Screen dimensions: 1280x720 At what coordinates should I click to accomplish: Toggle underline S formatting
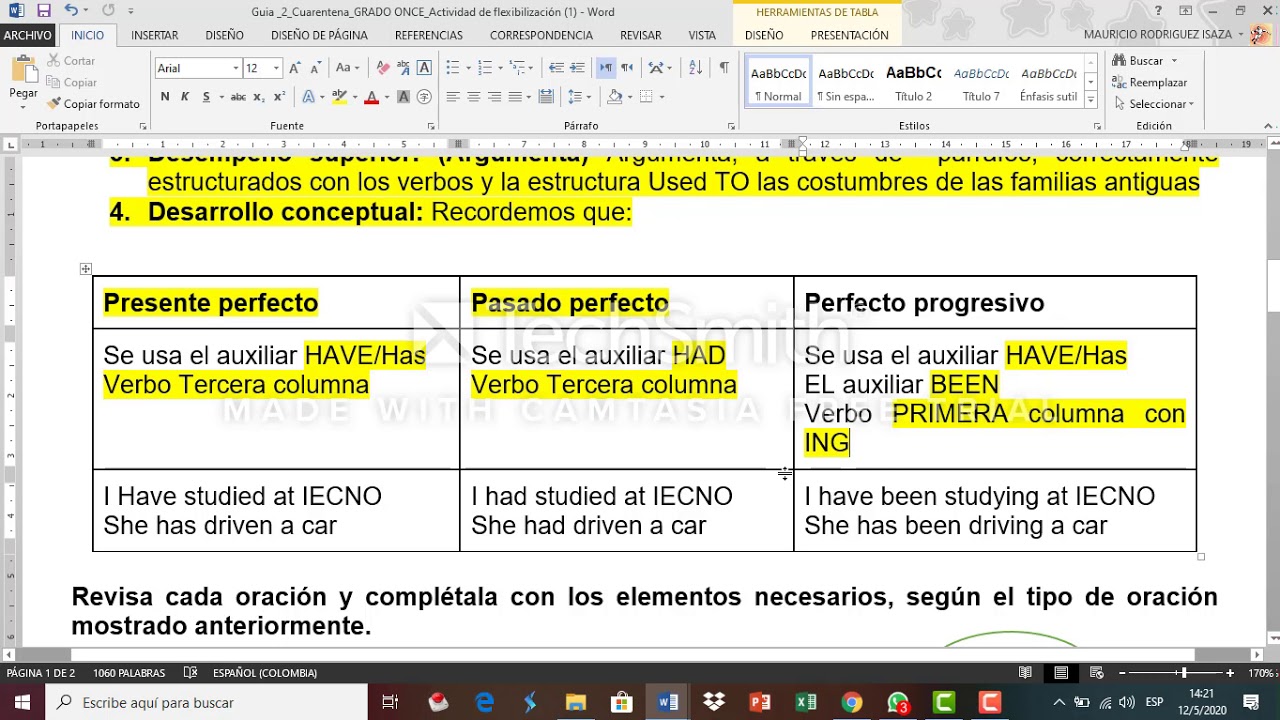(x=206, y=97)
